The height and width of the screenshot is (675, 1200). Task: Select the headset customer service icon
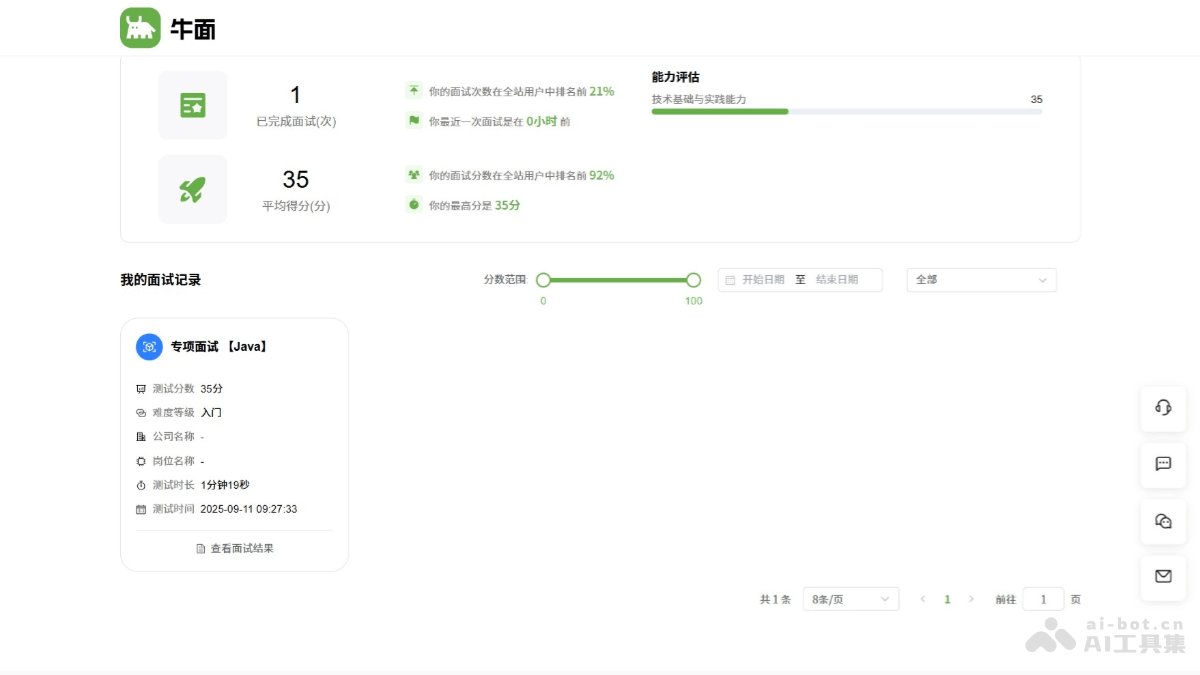coord(1162,409)
